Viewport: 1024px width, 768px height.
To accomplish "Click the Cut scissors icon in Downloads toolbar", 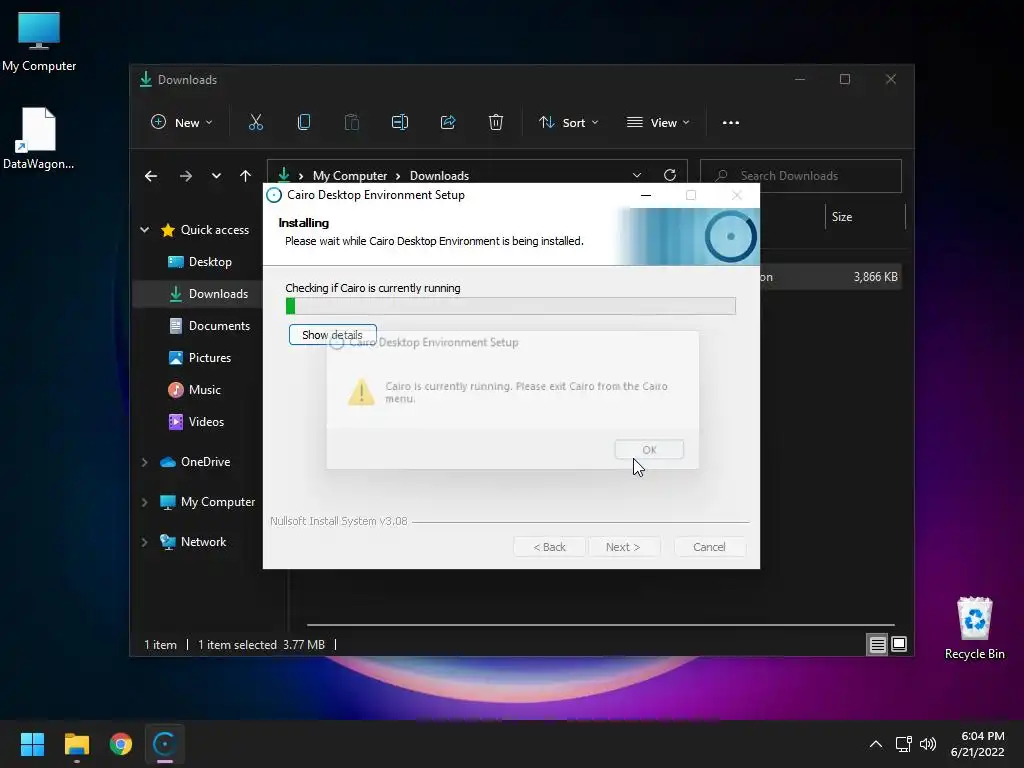I will (x=255, y=122).
